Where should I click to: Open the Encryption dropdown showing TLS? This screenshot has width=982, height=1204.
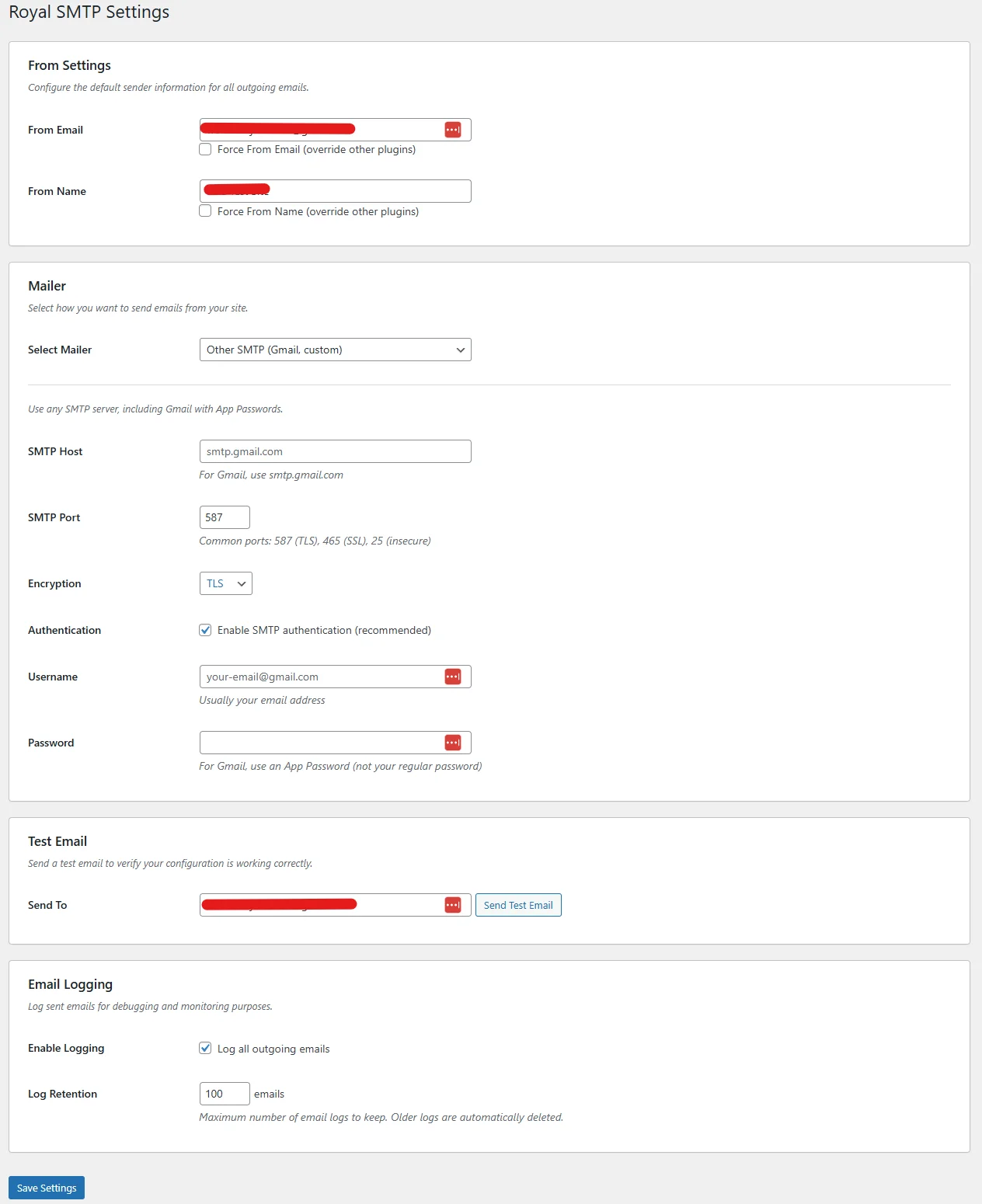225,583
